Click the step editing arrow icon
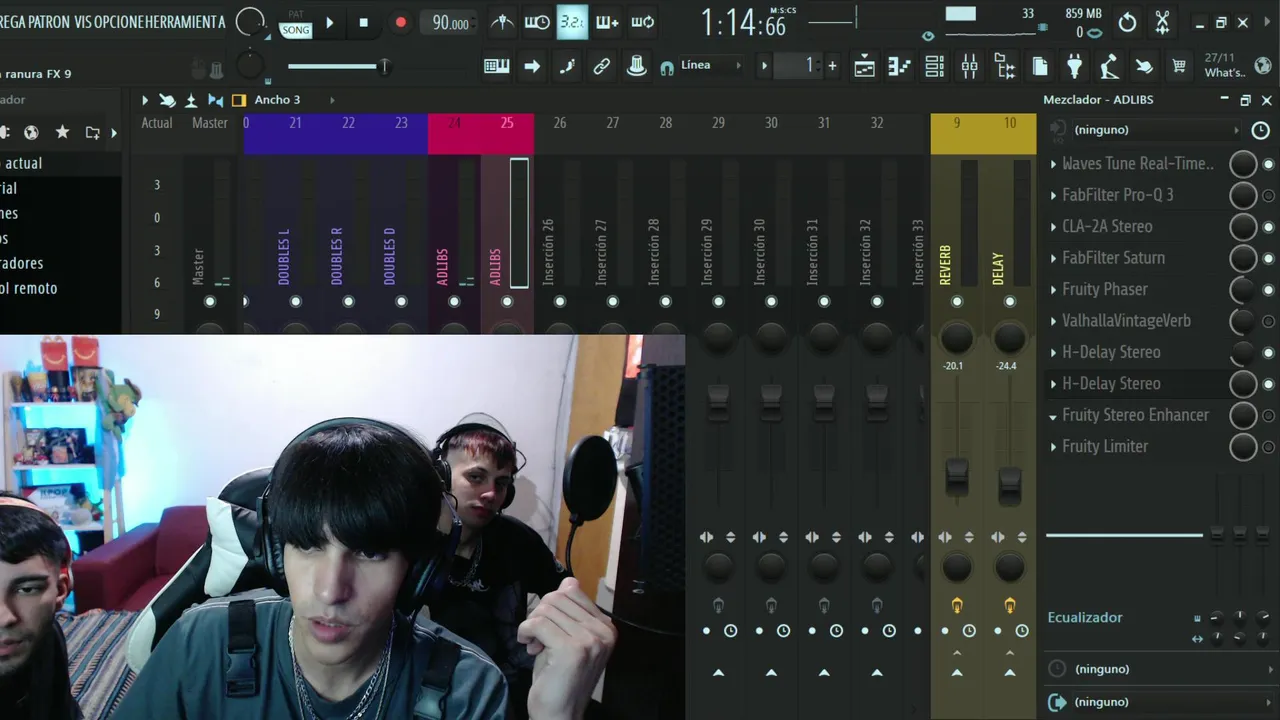 tap(532, 66)
